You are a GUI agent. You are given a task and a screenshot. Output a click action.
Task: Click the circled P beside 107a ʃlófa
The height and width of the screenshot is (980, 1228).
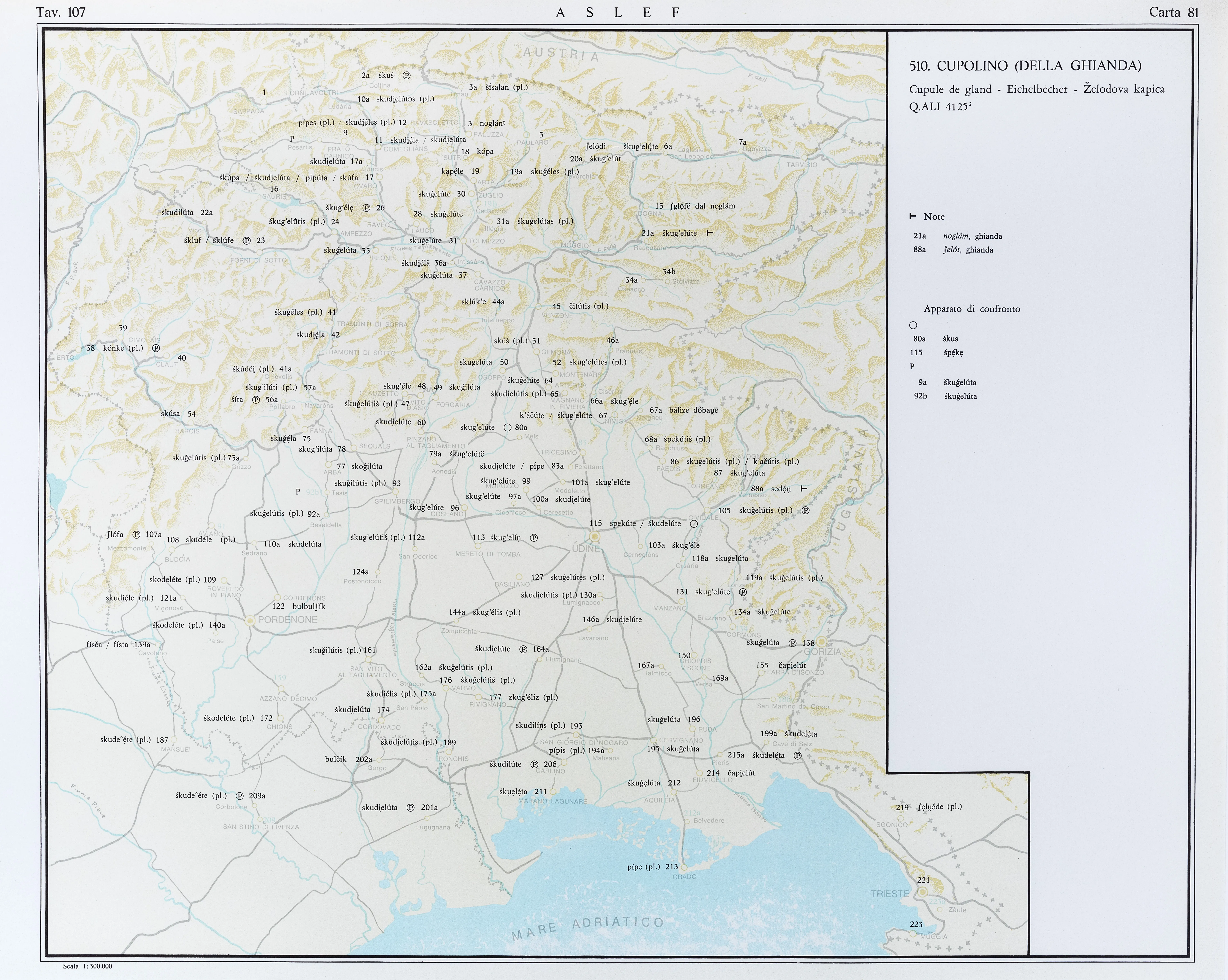click(x=136, y=535)
